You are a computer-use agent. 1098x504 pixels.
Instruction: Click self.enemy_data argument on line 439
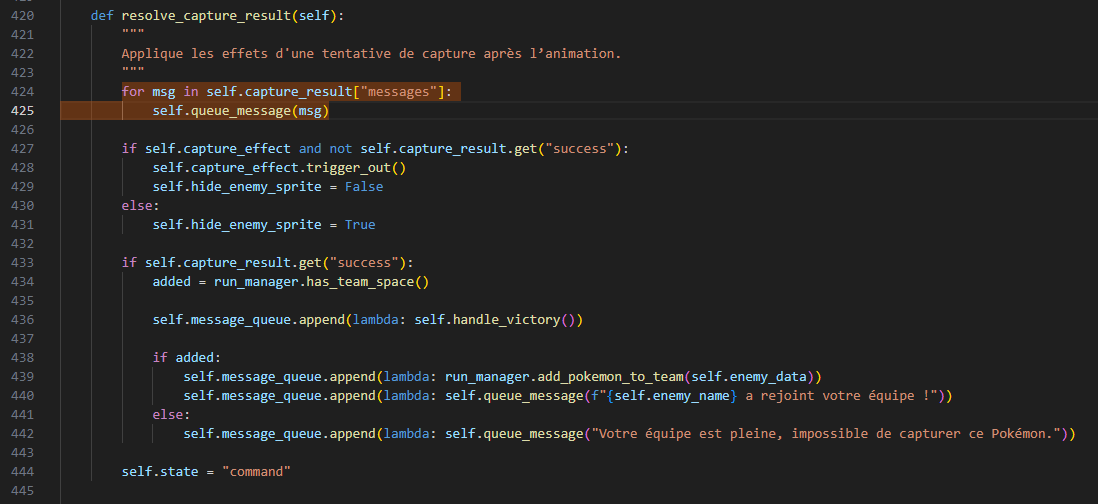[x=749, y=377]
